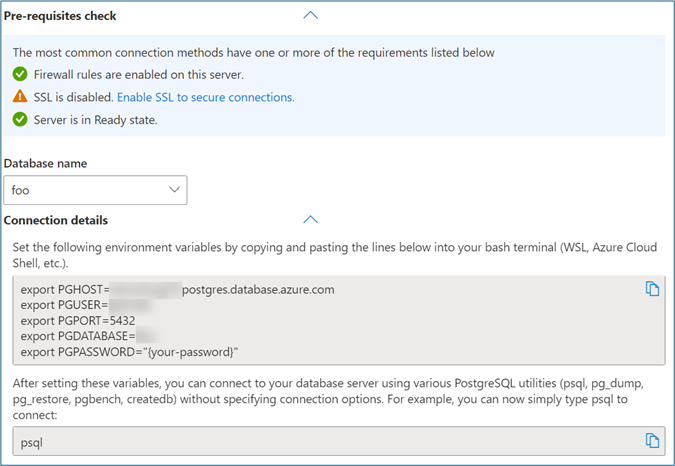675x466 pixels.
Task: Click the export PGPORT=5432 line
Action: point(77,320)
